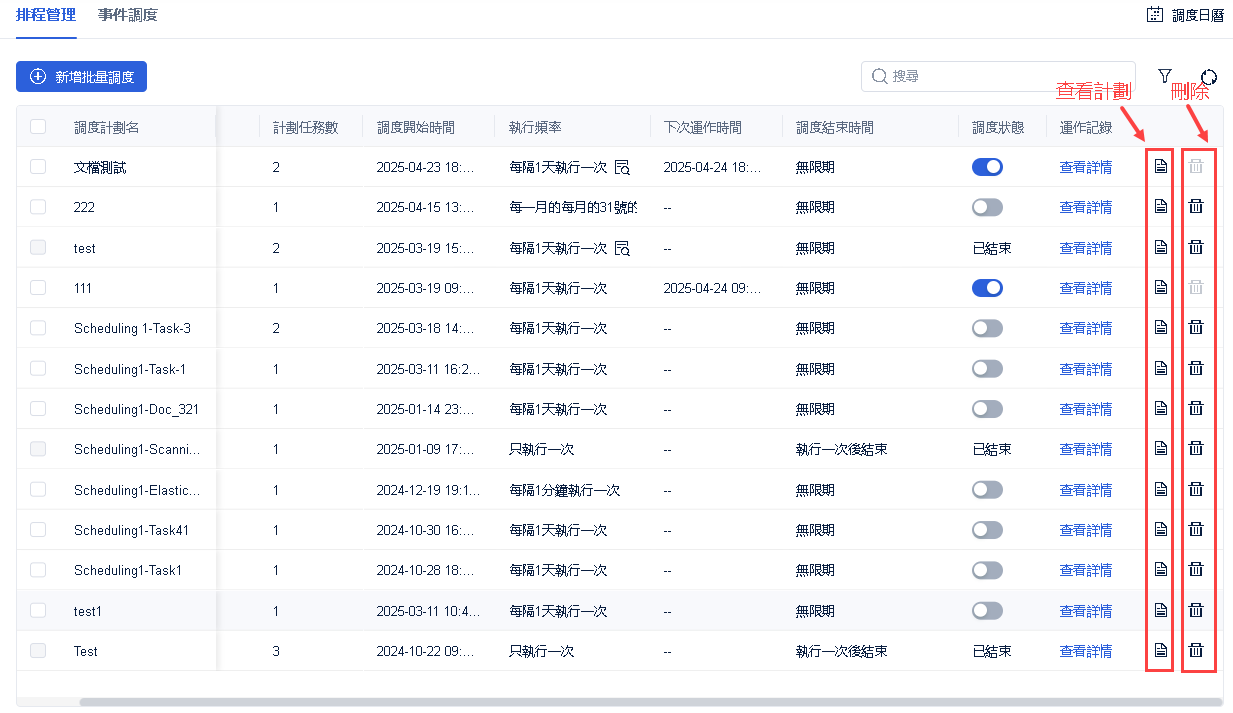Click frequency detail icon in test row
This screenshot has height=713, width=1233.
[x=622, y=248]
